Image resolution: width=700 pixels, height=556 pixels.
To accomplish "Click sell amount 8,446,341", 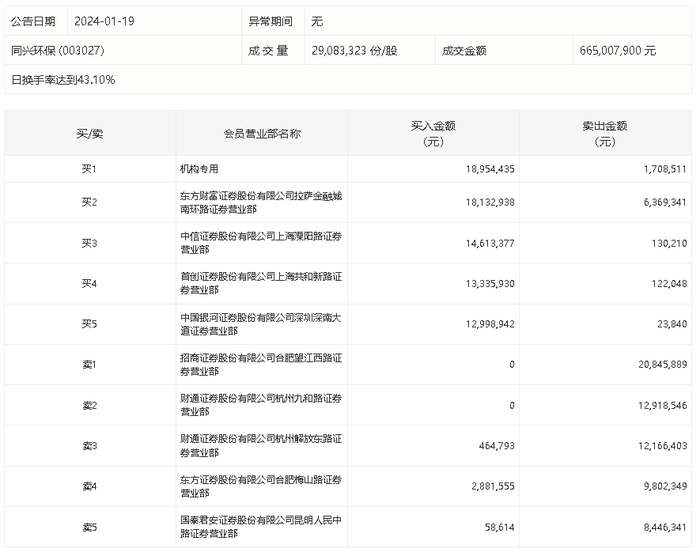I will point(665,527).
